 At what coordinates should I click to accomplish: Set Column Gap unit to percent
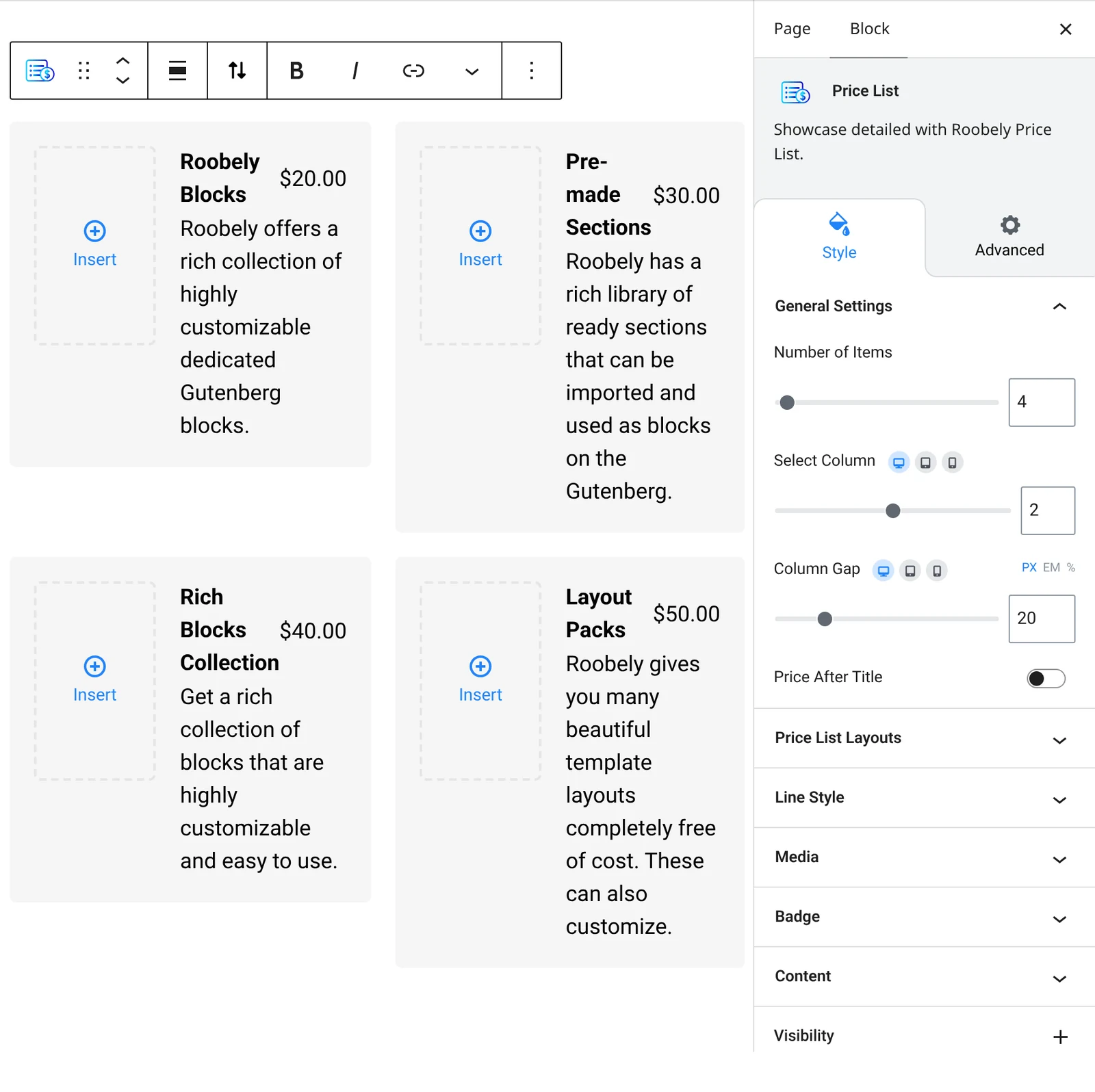(1071, 567)
